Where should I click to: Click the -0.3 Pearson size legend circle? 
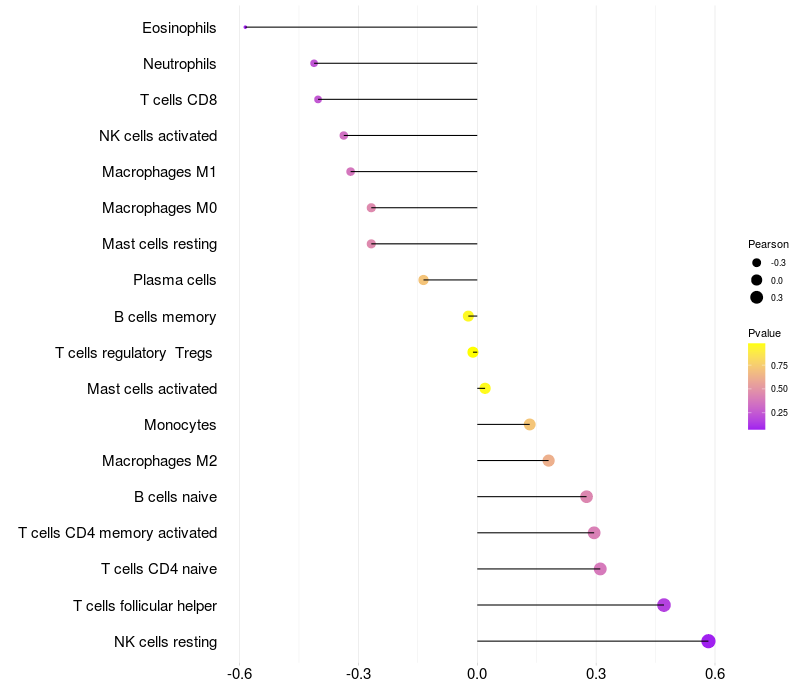(x=756, y=263)
